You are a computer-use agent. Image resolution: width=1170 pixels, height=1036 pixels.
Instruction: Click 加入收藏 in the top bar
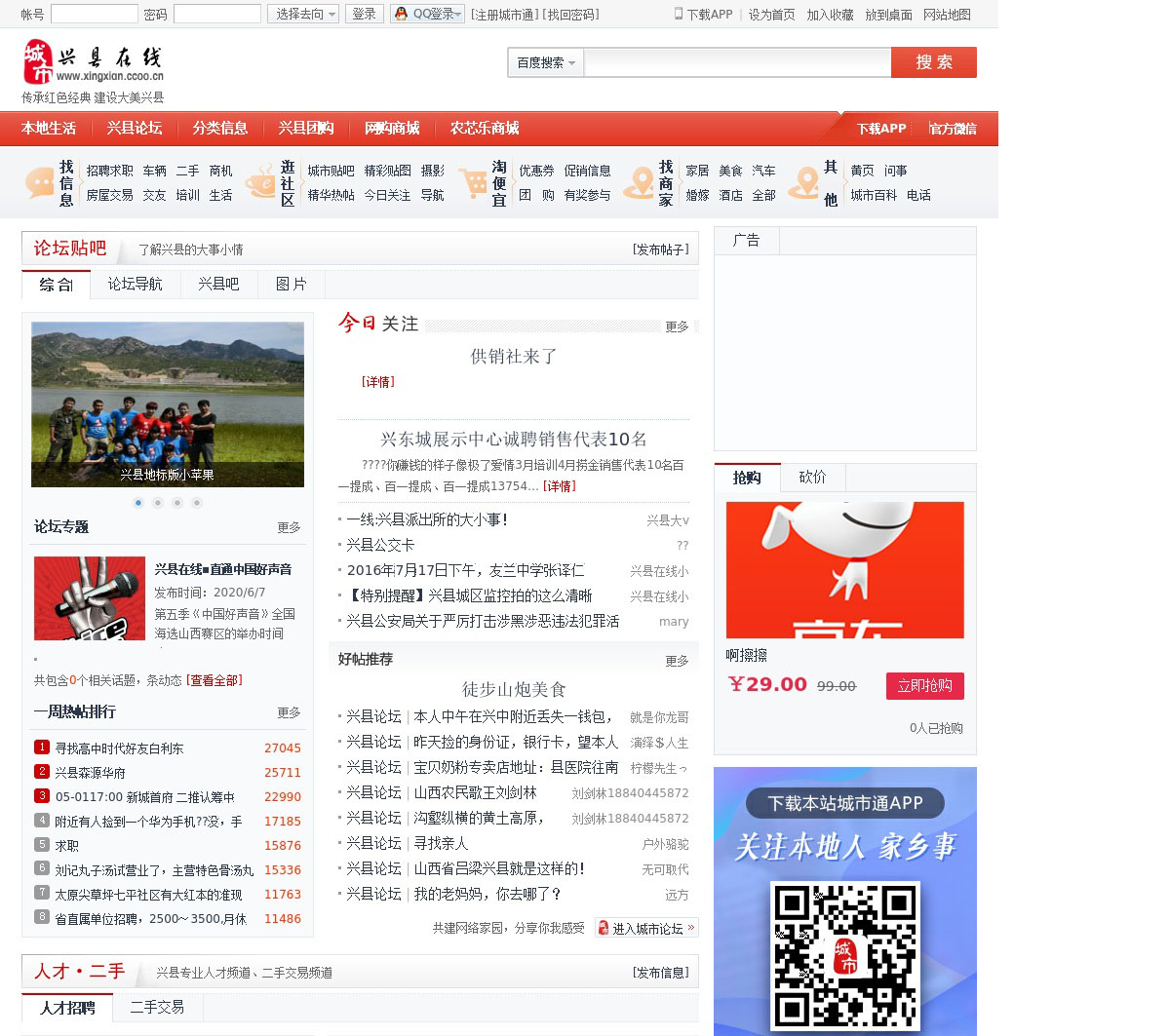click(830, 15)
